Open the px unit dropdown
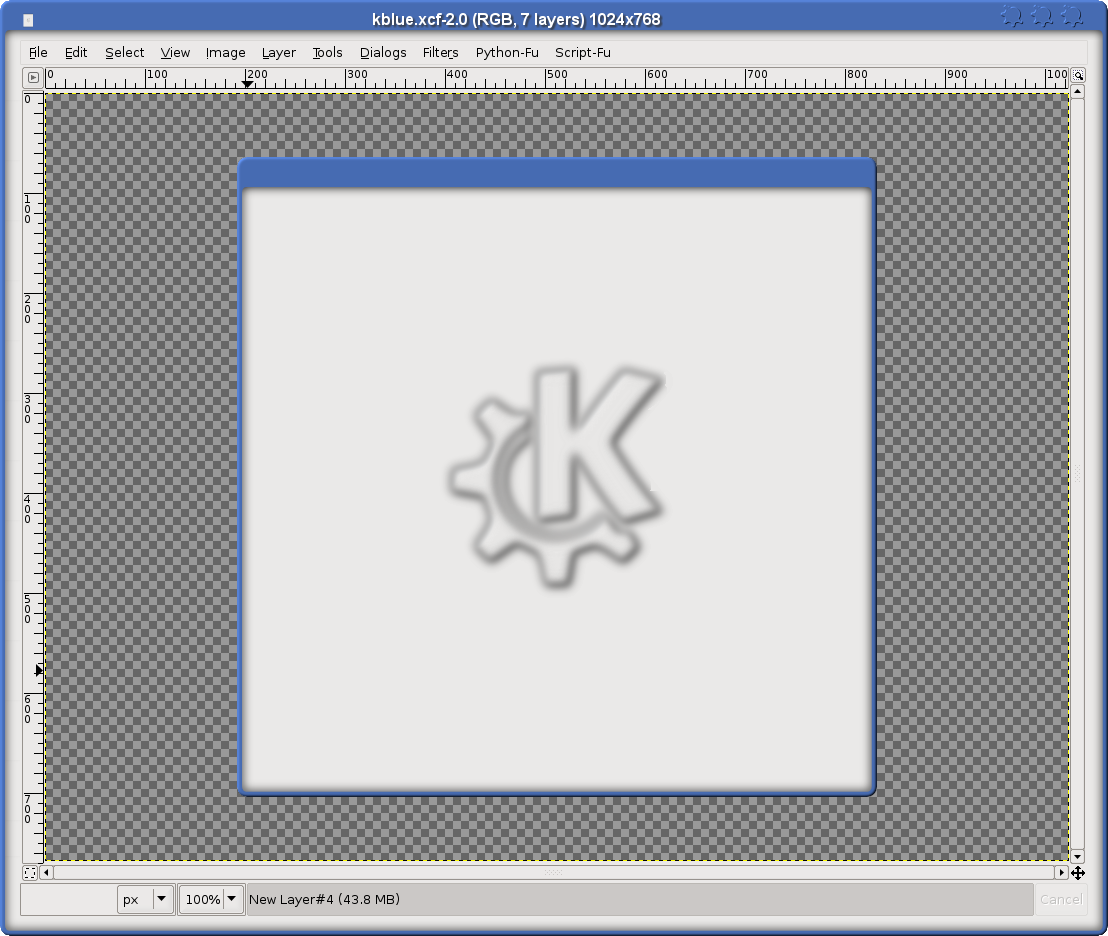The height and width of the screenshot is (936, 1108). [x=146, y=899]
